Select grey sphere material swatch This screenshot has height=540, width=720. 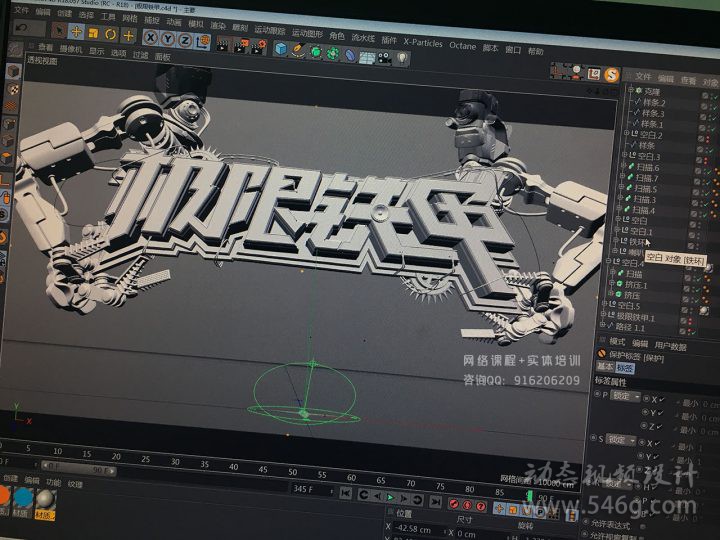pyautogui.click(x=45, y=500)
